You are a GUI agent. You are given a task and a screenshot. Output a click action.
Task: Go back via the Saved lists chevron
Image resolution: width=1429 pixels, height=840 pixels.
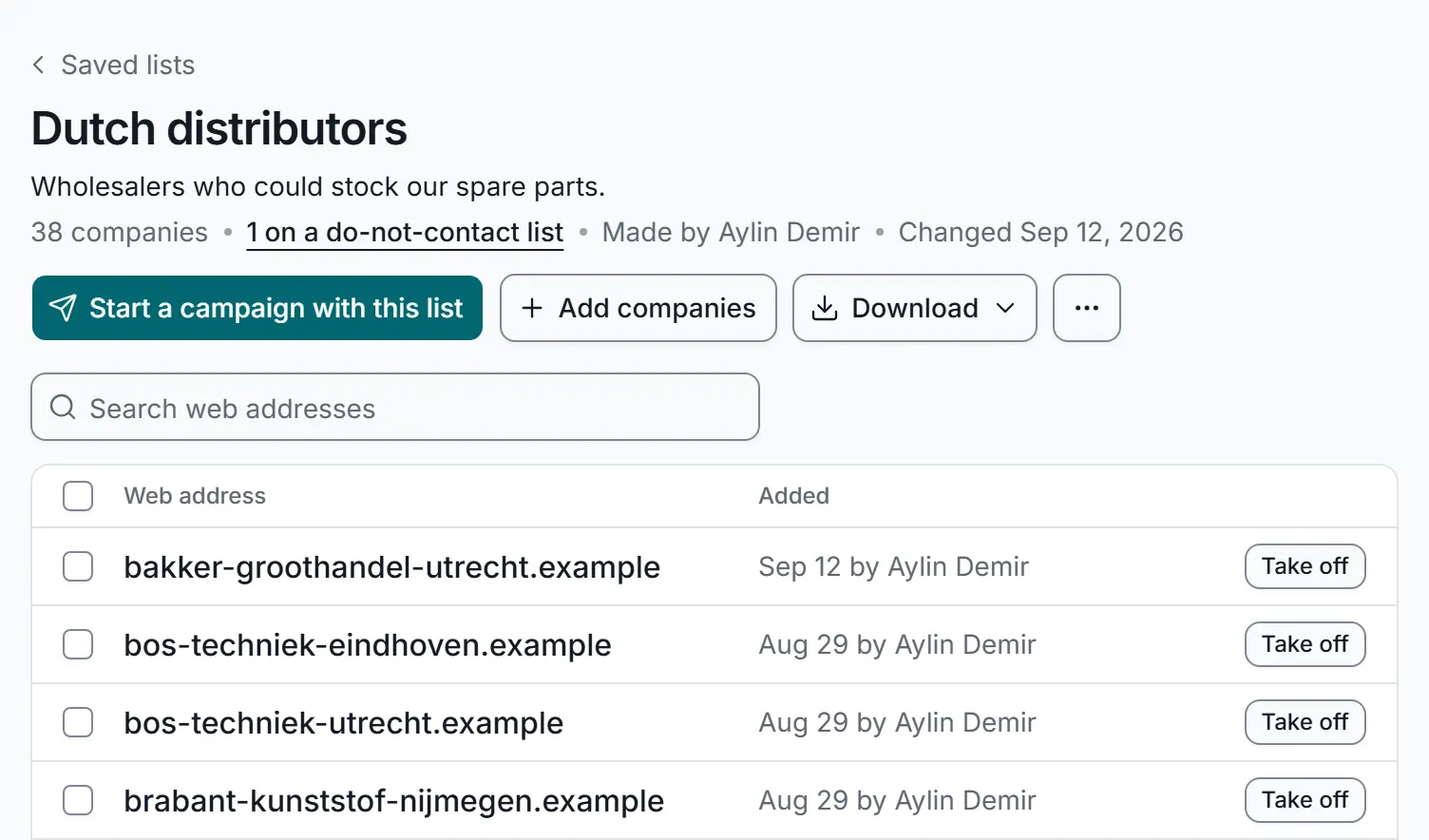[38, 65]
